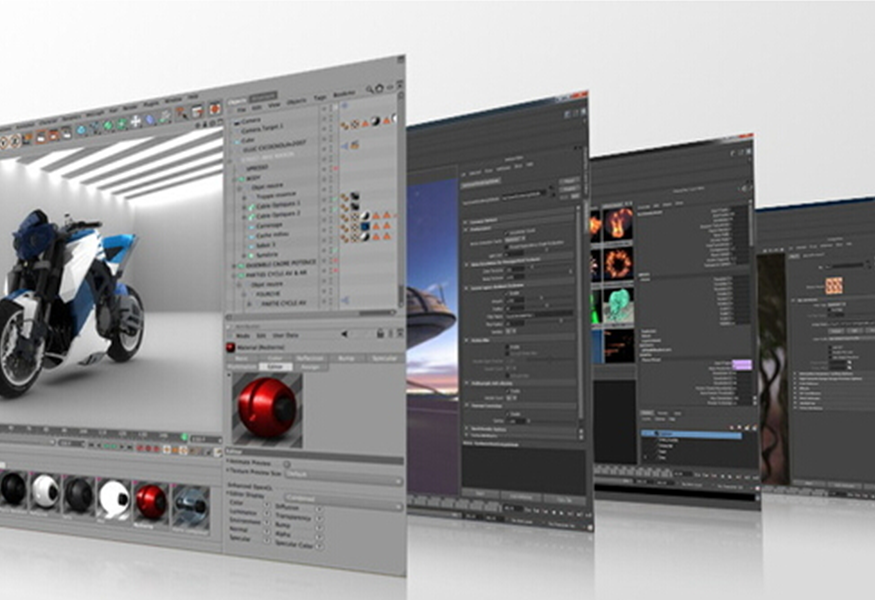The image size is (875, 600).
Task: Toggle the Alpha checkbox
Action: click(319, 535)
